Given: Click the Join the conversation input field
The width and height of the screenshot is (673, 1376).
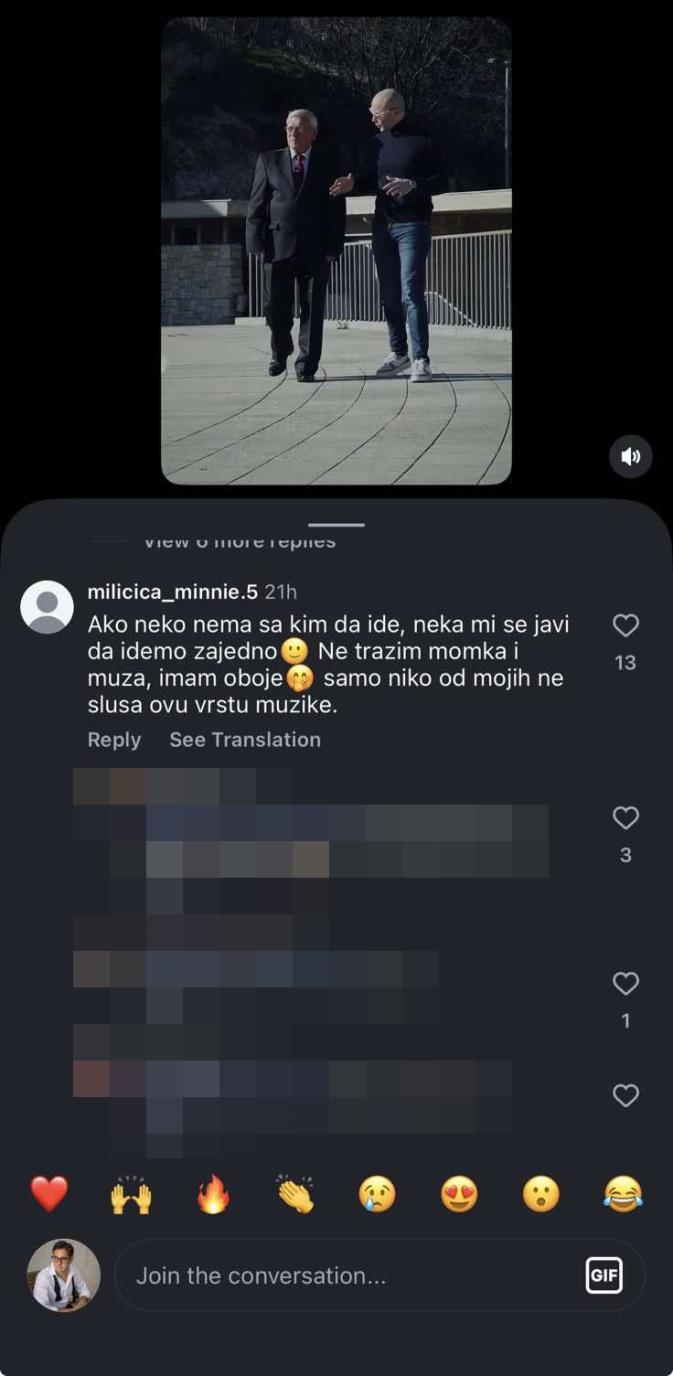Looking at the screenshot, I should tap(340, 1276).
